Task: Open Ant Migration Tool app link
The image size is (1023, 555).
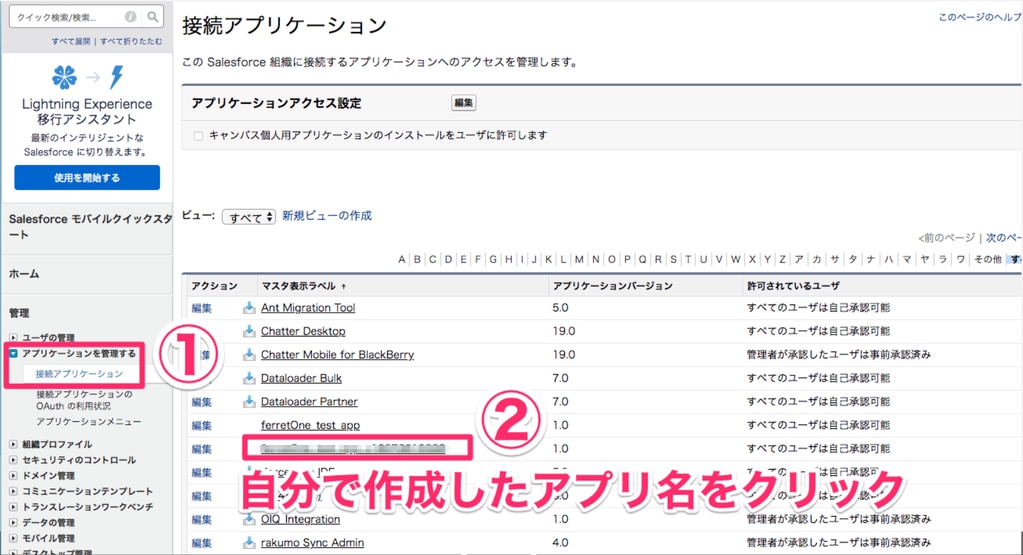Action: coord(308,308)
